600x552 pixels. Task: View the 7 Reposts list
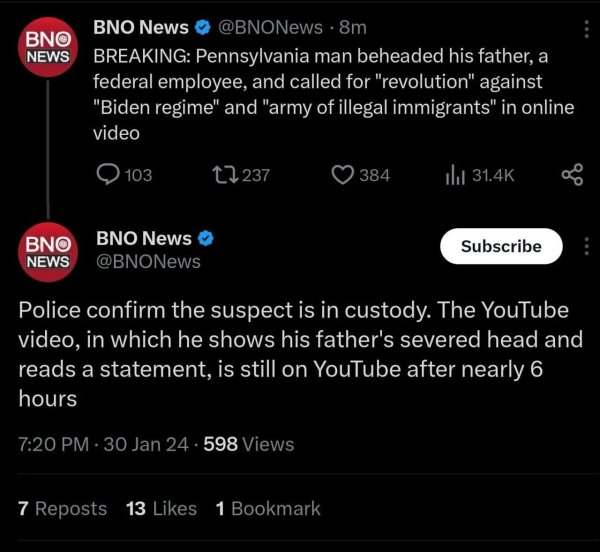[62, 509]
